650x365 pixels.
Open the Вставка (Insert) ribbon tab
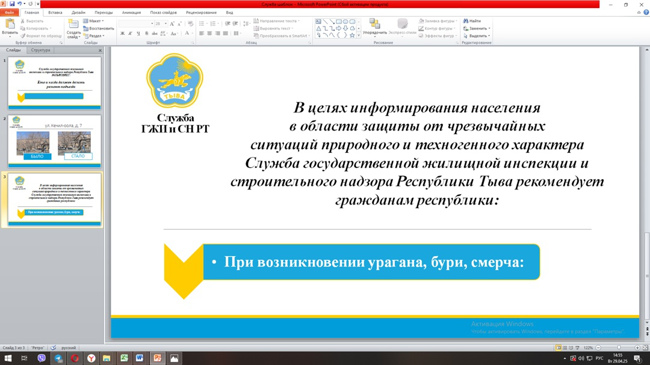pyautogui.click(x=55, y=12)
